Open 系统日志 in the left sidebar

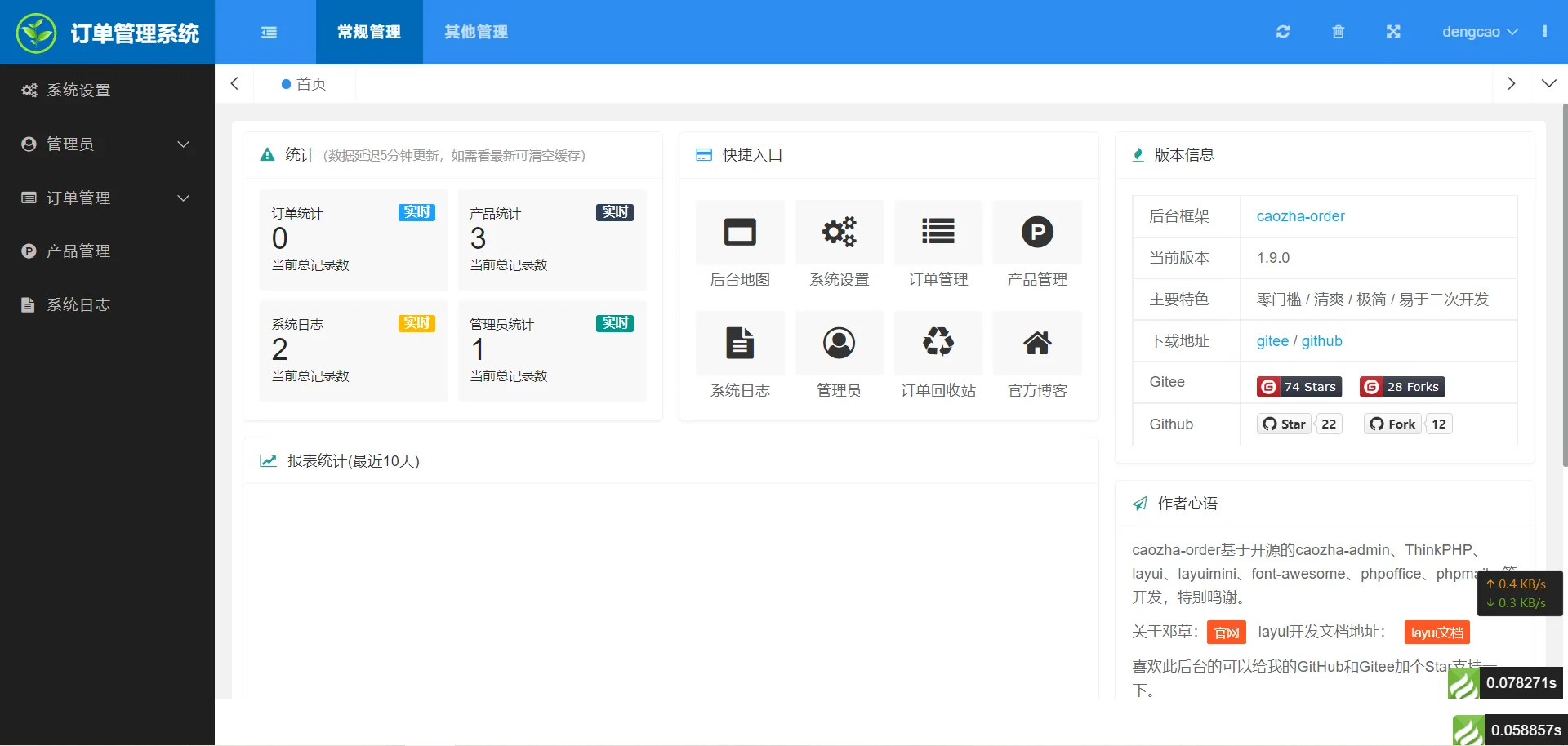pyautogui.click(x=78, y=305)
